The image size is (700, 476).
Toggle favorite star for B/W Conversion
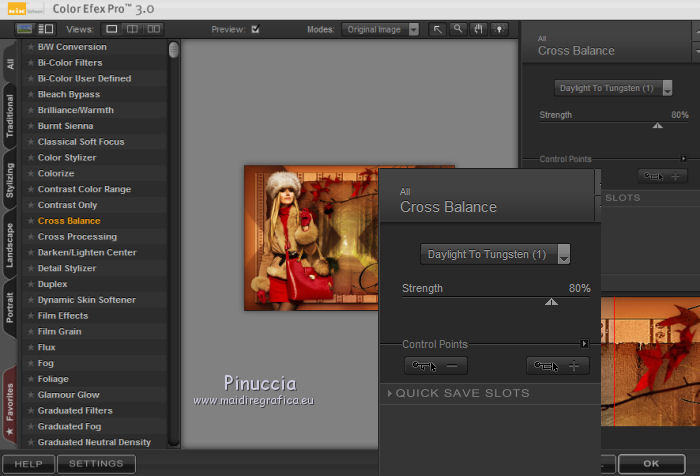coord(30,47)
